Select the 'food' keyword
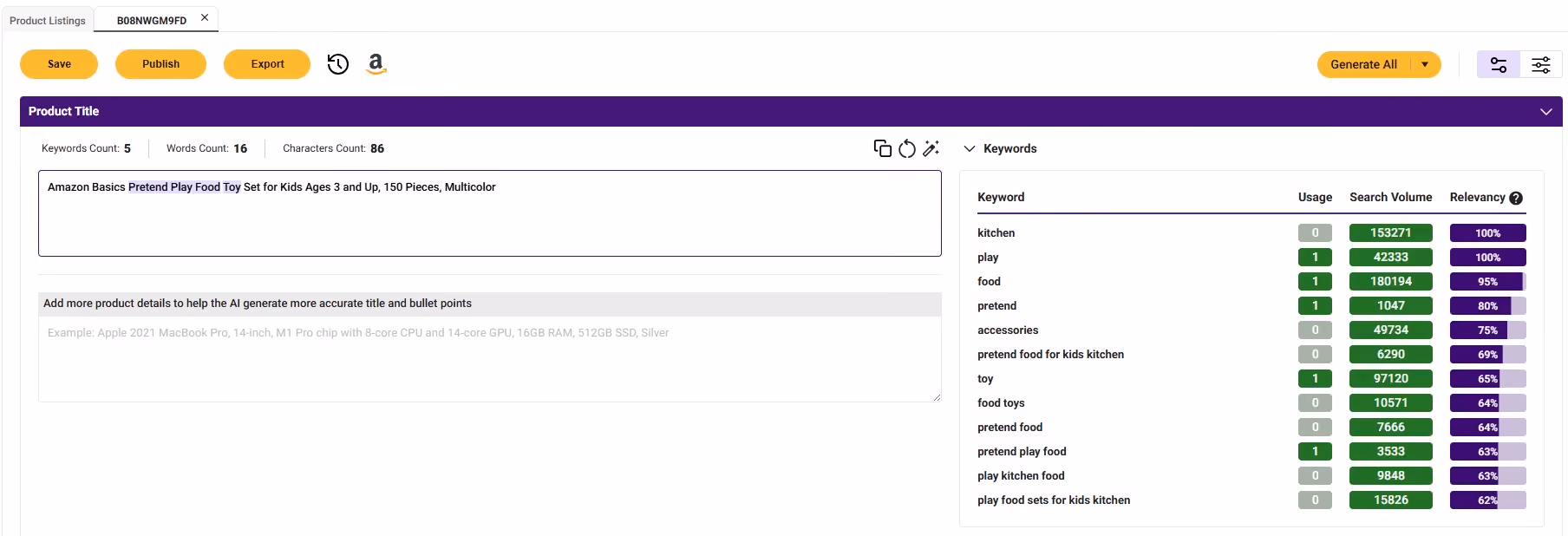Viewport: 1568px width, 536px height. [x=989, y=282]
